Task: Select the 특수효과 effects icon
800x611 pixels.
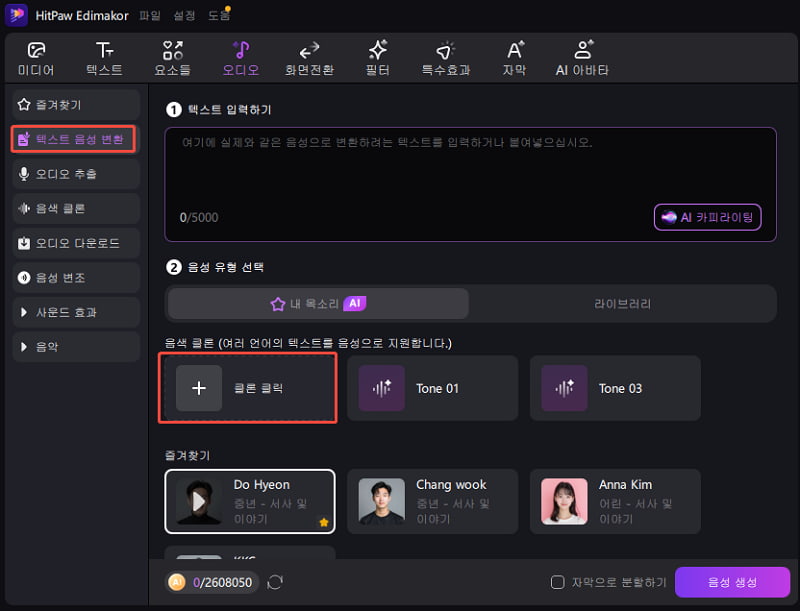Action: pyautogui.click(x=445, y=57)
